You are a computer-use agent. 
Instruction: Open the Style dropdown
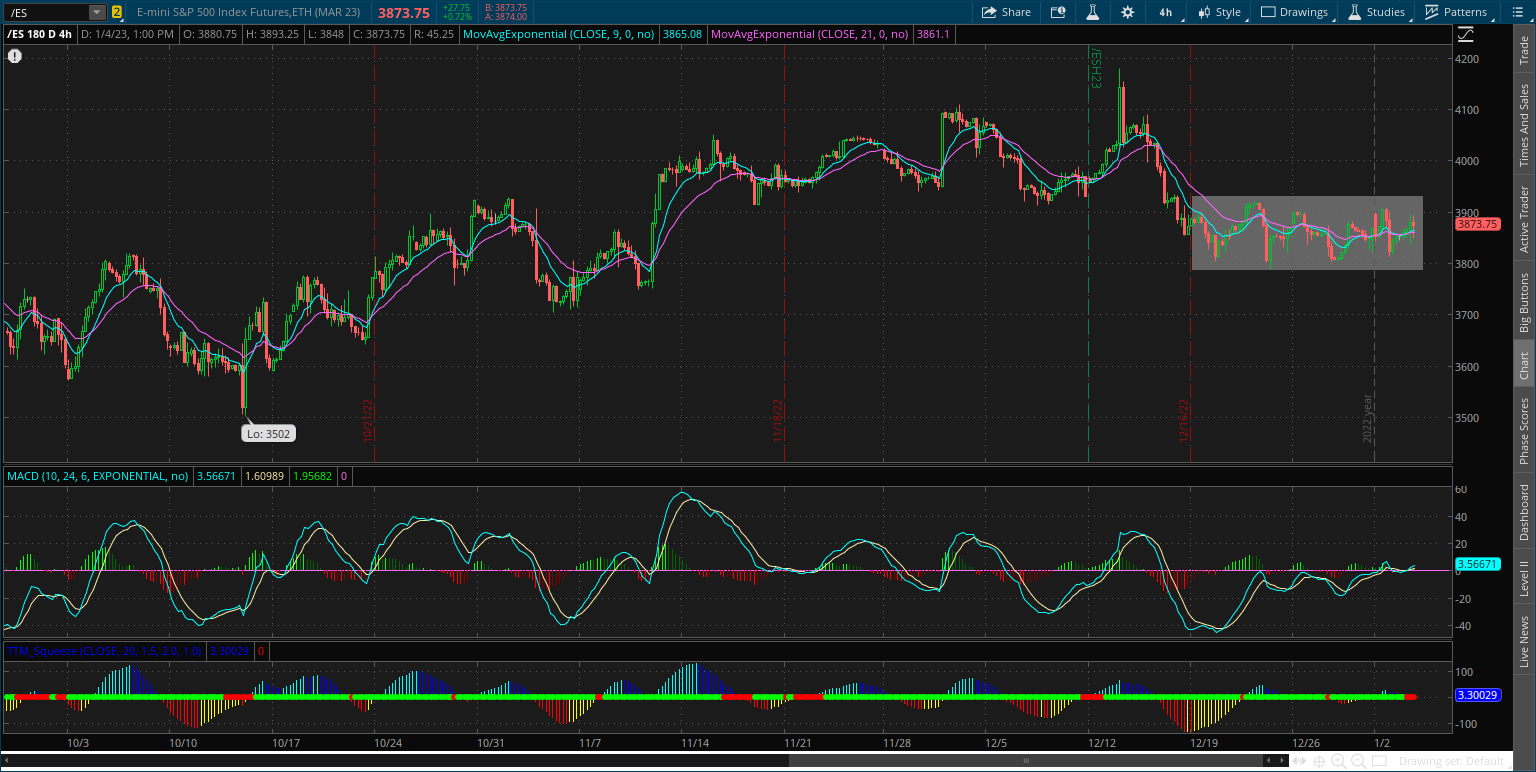pos(1219,12)
